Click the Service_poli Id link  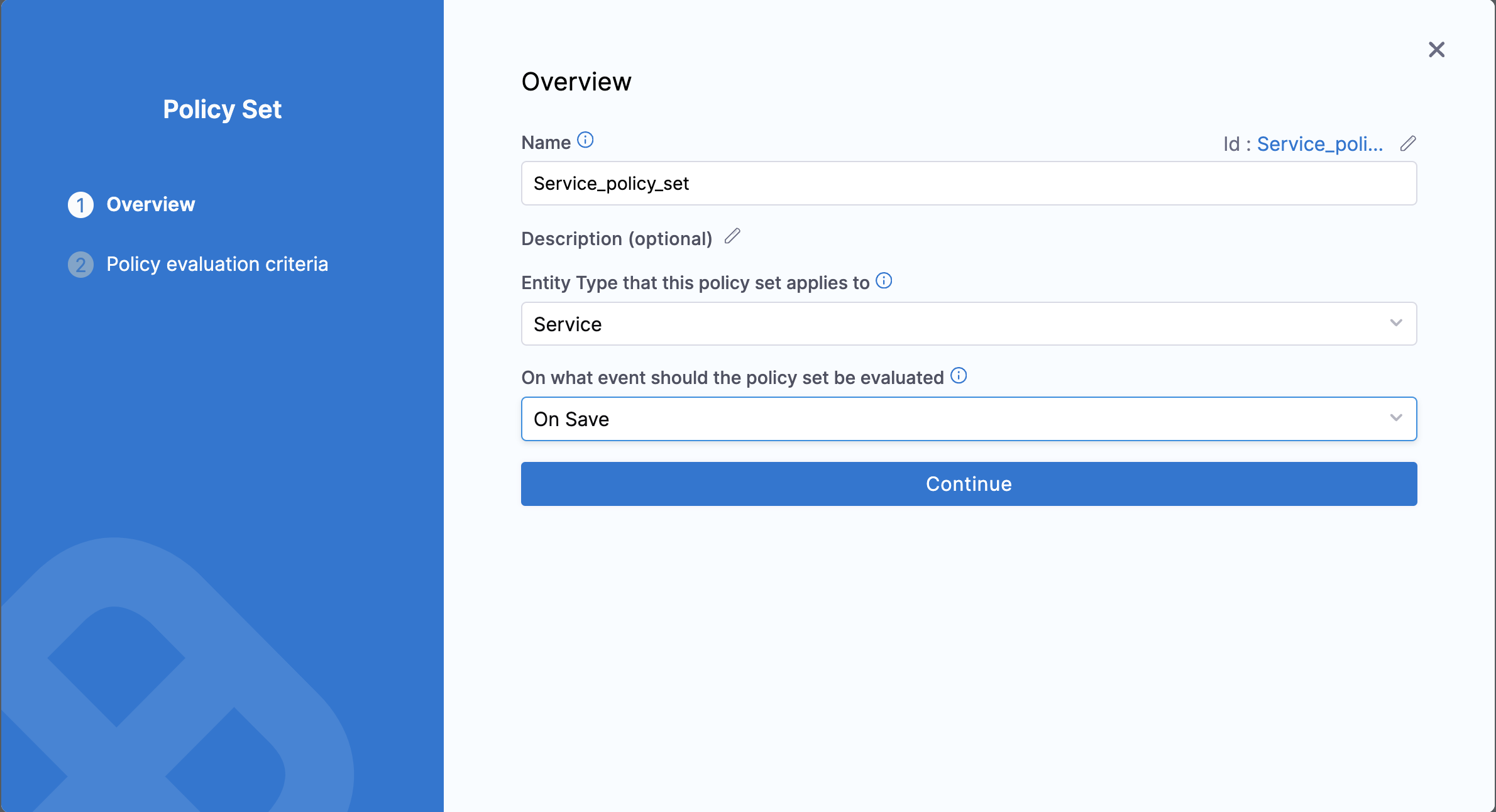click(x=1319, y=143)
